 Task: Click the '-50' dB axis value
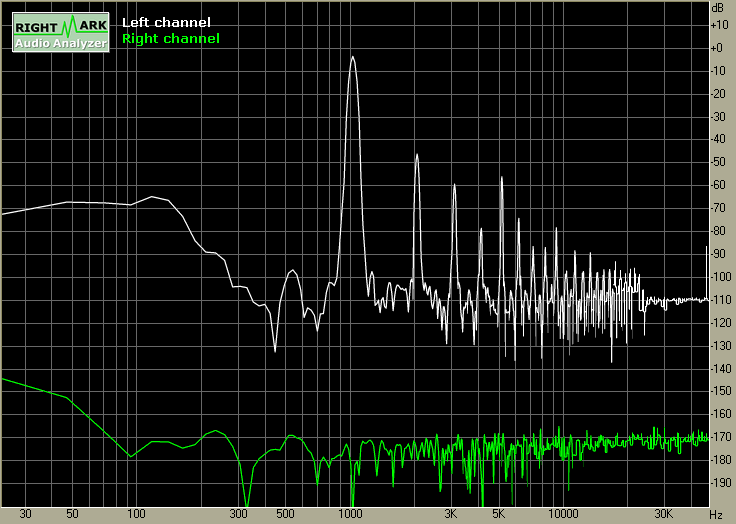[x=719, y=162]
